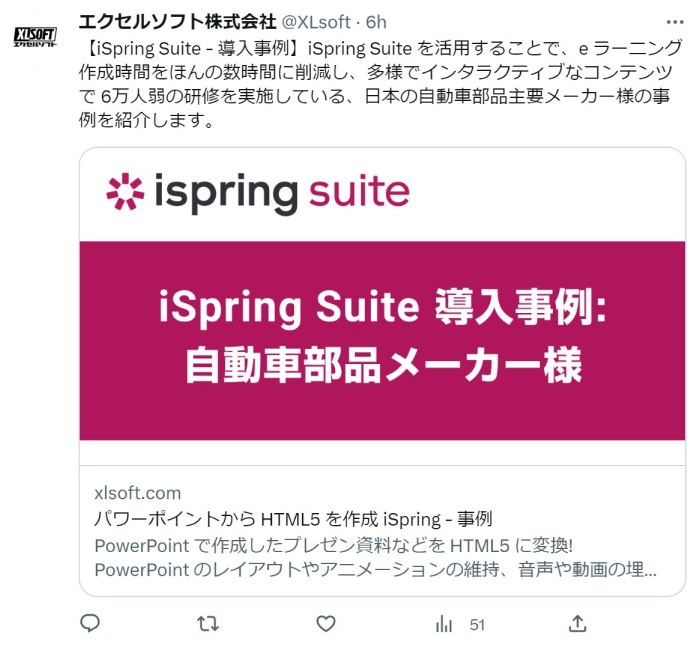Image resolution: width=700 pixels, height=658 pixels.
Task: Click the XLsoft profile avatar logo
Action: (x=35, y=36)
